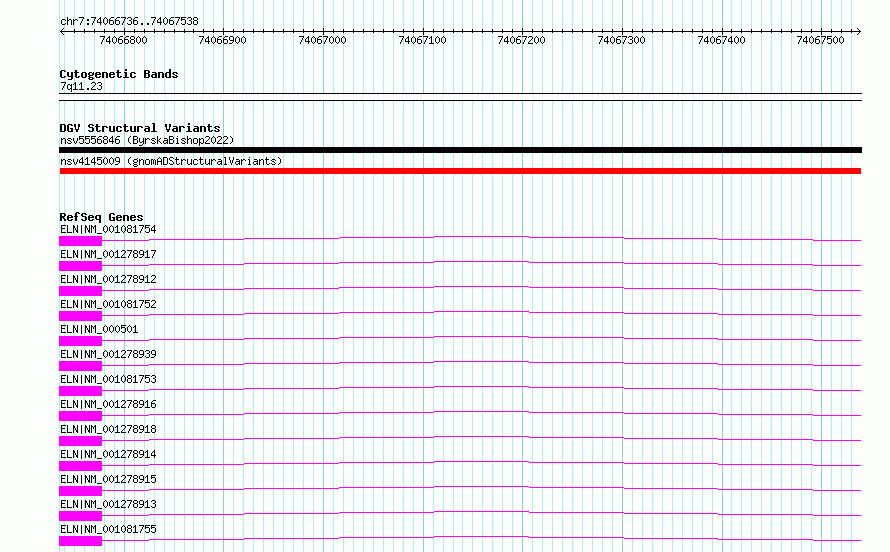The image size is (890, 552).
Task: Select transcript ELN|NM_001278913 label
Action: click(108, 504)
